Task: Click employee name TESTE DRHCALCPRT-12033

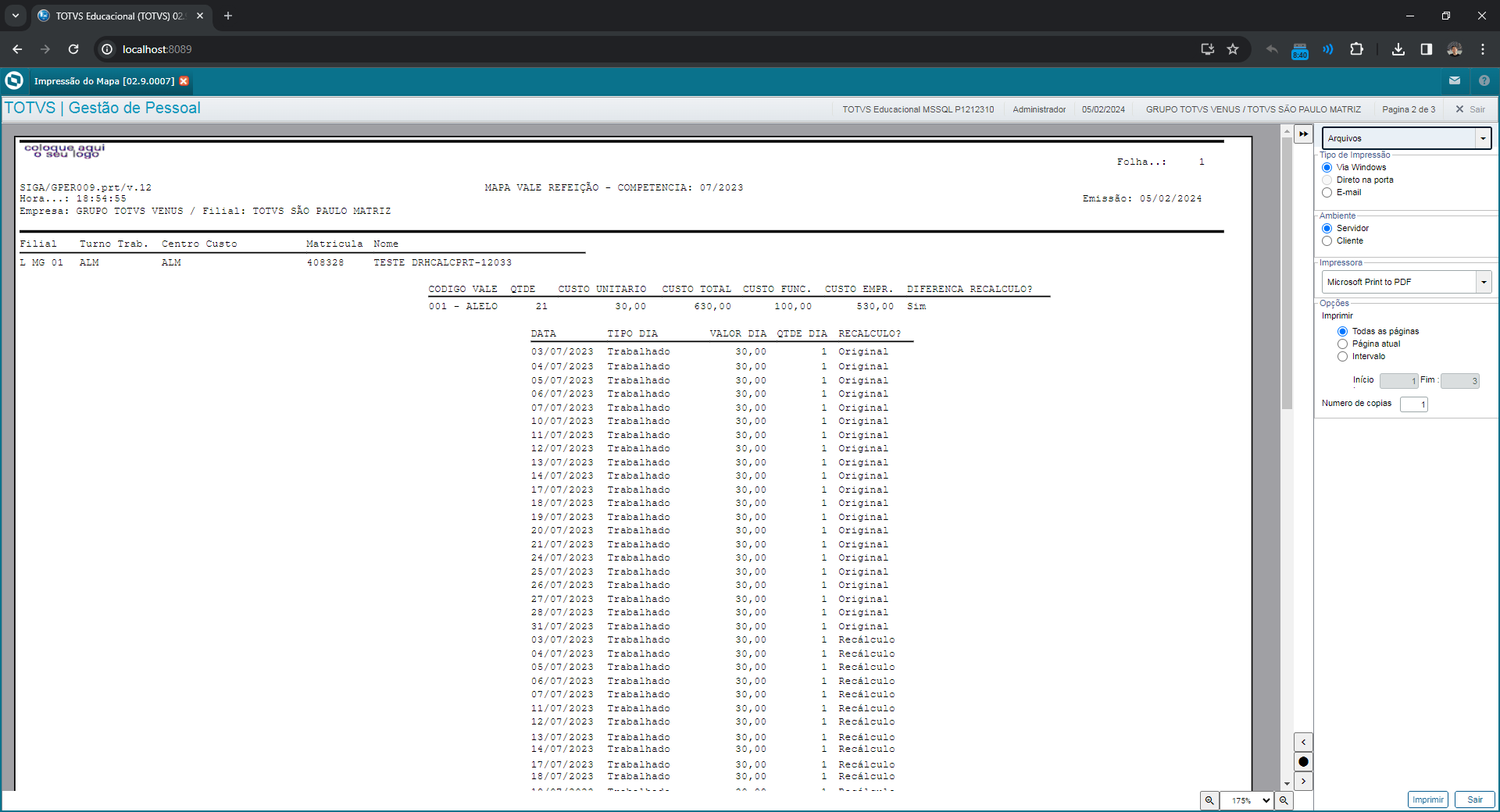Action: pos(442,262)
